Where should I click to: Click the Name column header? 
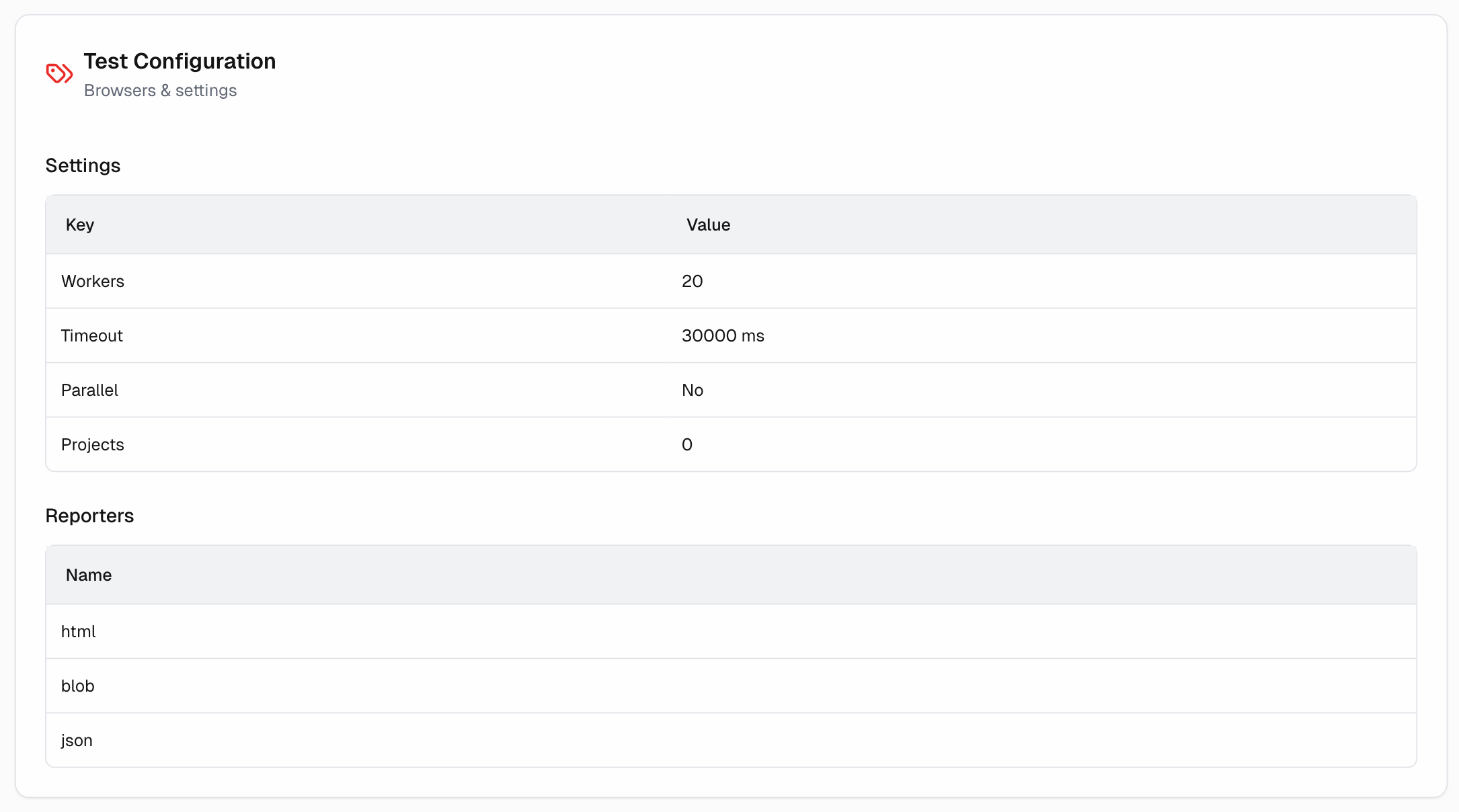pyautogui.click(x=88, y=575)
